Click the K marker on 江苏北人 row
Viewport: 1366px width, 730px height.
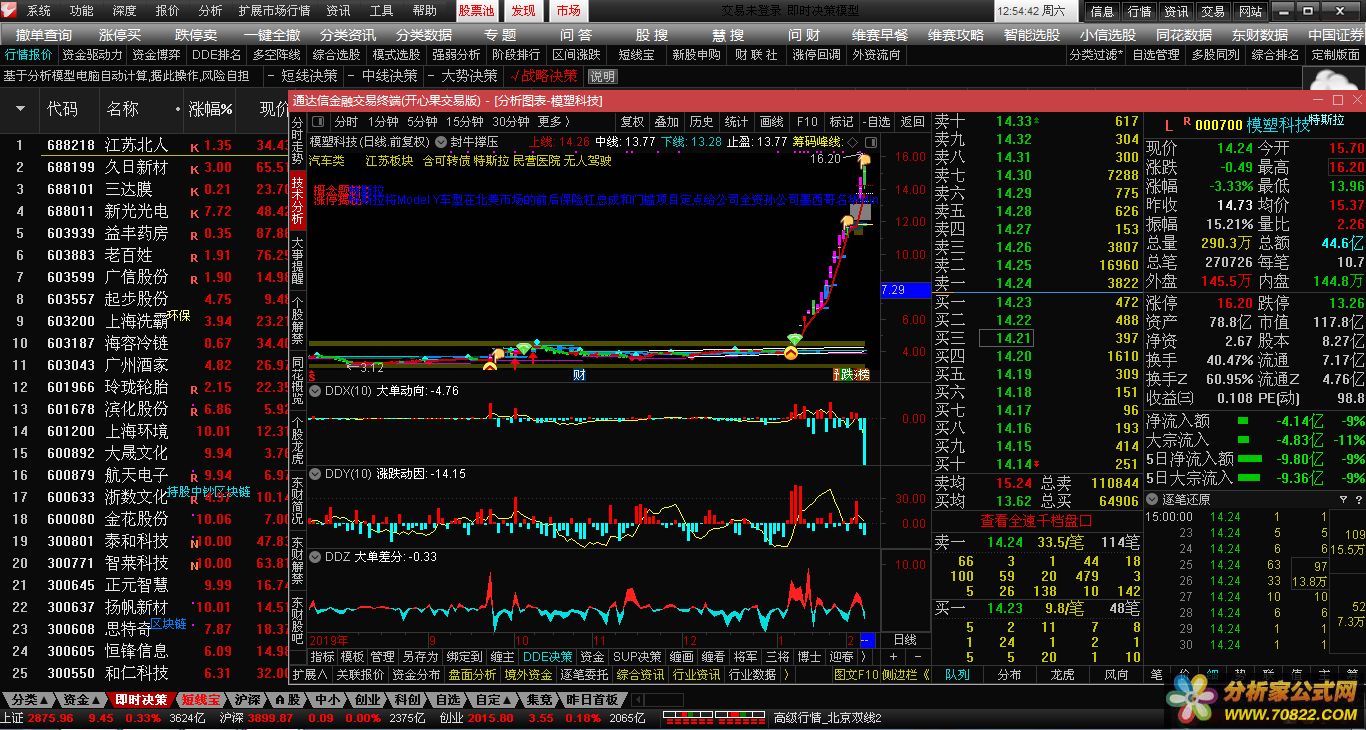click(194, 147)
